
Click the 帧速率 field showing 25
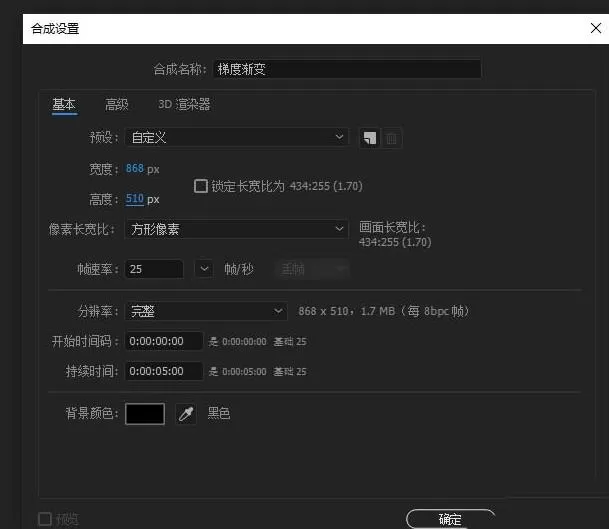click(x=154, y=269)
